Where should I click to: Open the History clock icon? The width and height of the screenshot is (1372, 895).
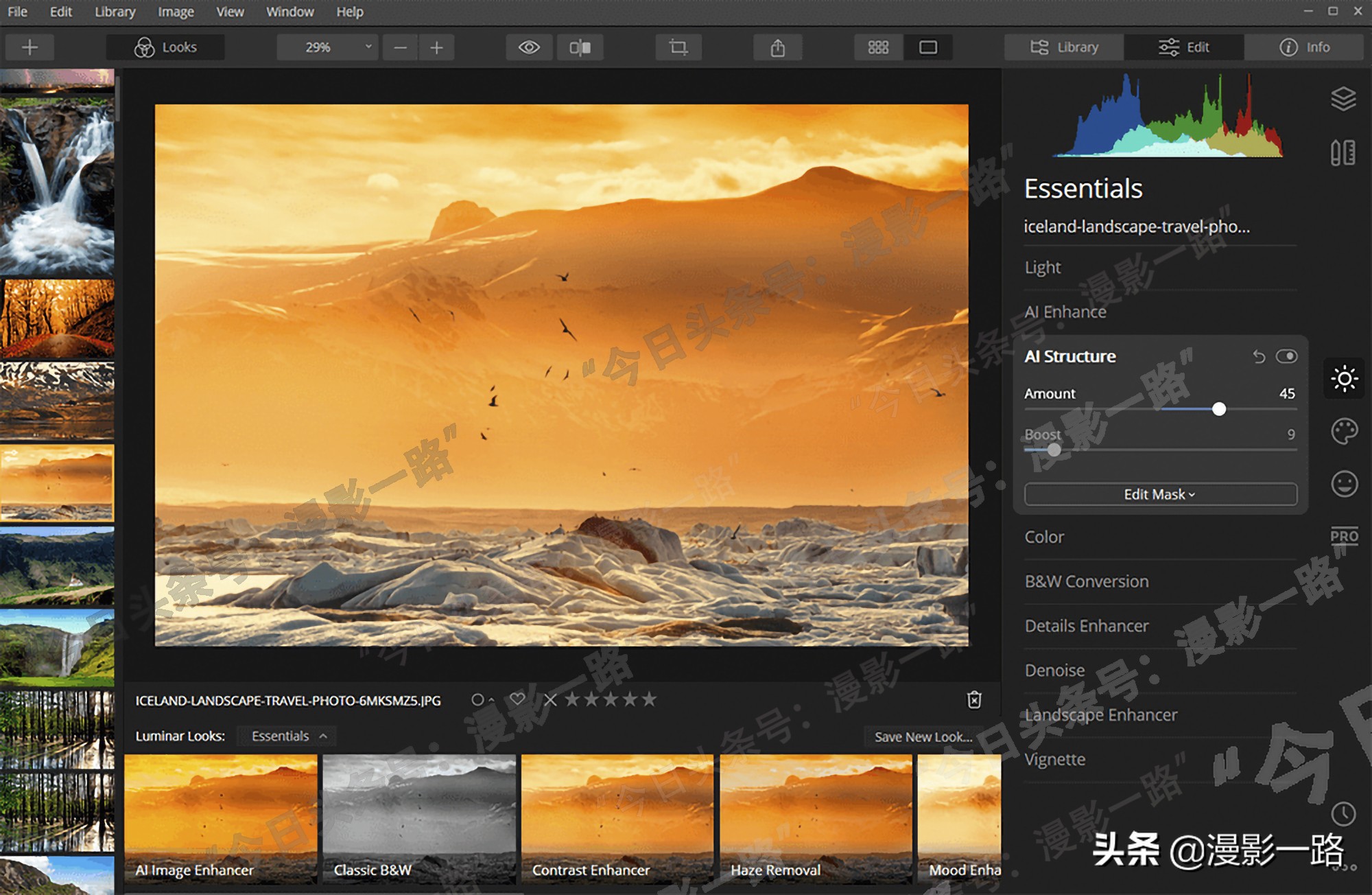click(1343, 814)
